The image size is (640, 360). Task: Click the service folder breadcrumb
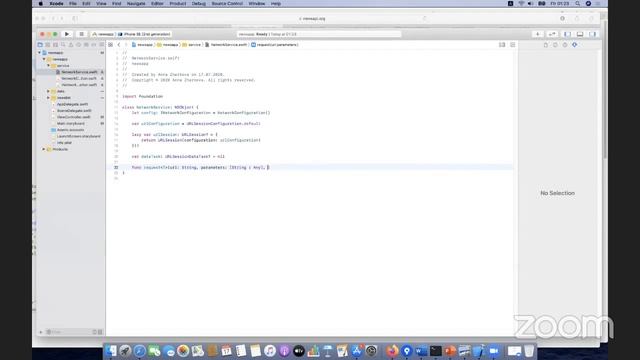[x=192, y=45]
